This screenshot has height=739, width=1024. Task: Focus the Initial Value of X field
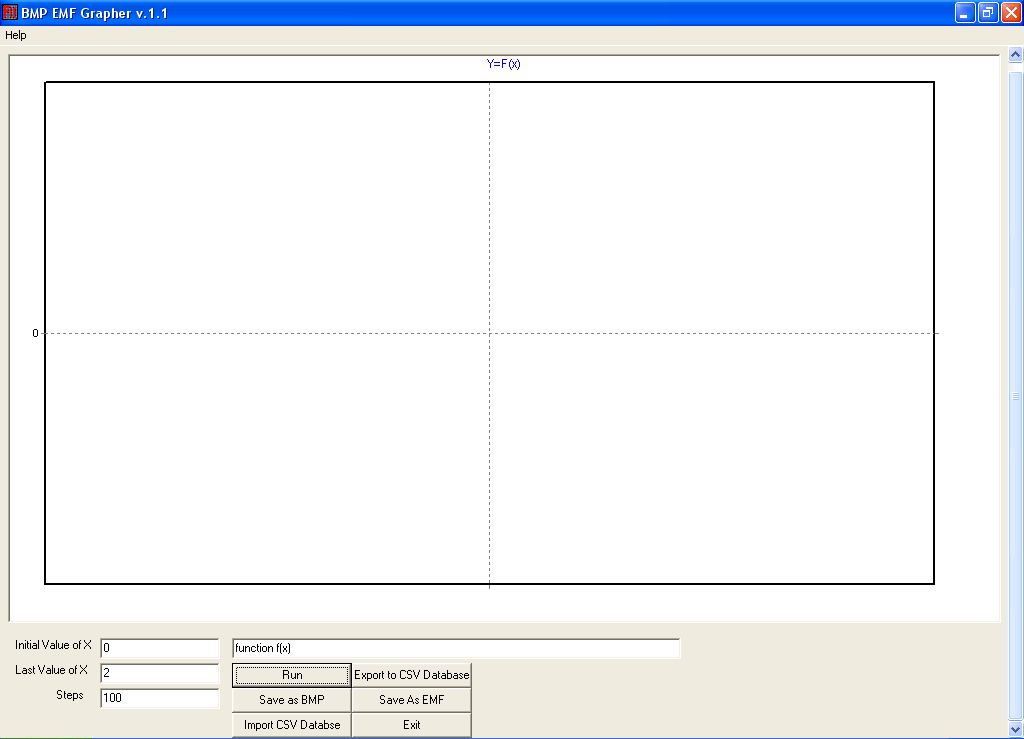click(159, 648)
